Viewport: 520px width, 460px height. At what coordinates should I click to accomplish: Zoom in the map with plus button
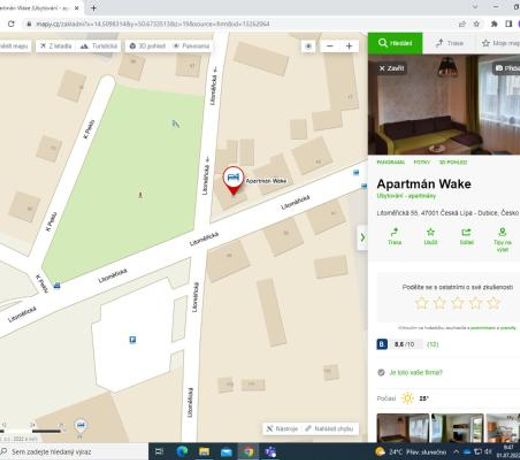(349, 46)
